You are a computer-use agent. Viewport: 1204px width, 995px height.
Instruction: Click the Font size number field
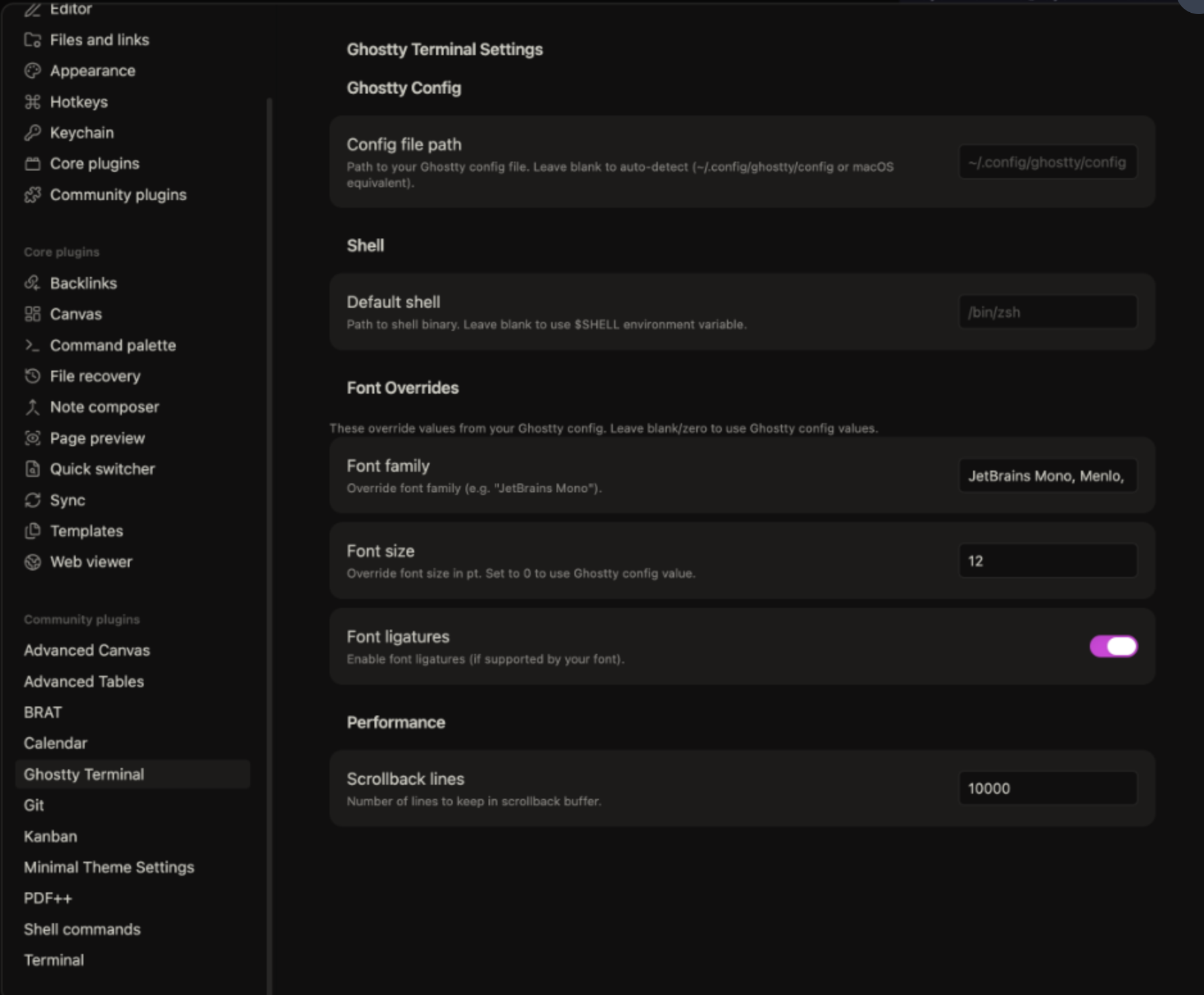pyautogui.click(x=1048, y=561)
